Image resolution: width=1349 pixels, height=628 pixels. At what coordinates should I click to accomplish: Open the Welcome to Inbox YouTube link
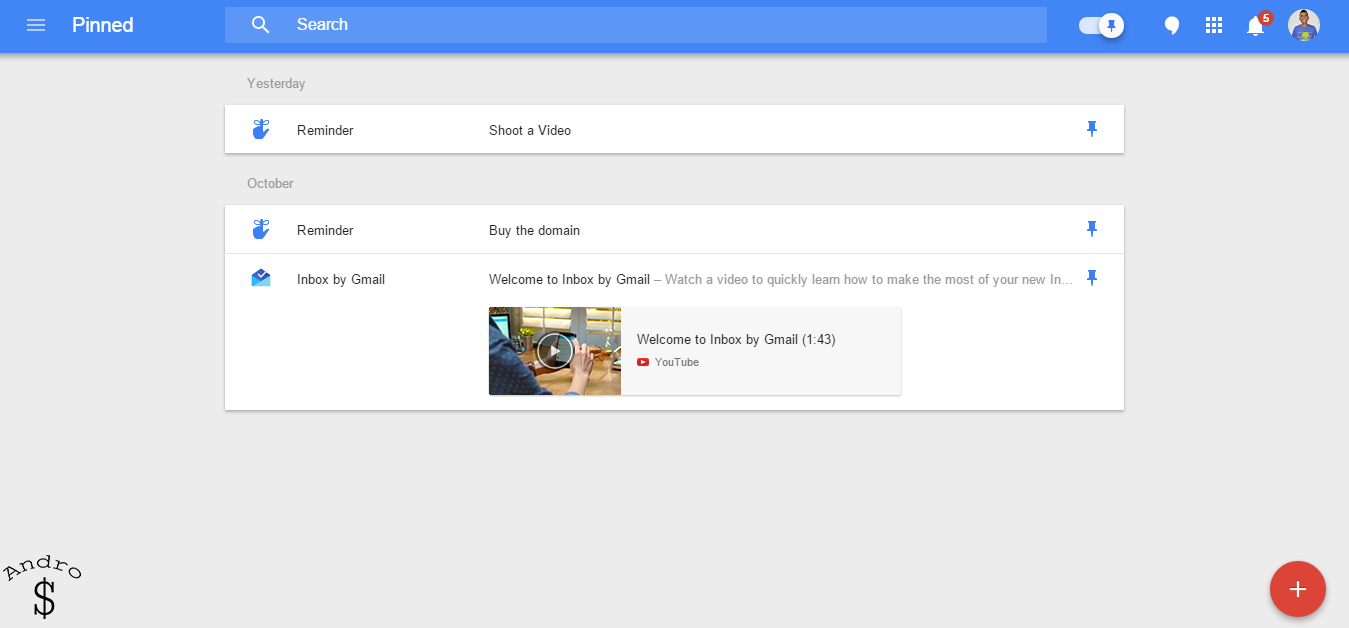[x=760, y=351]
